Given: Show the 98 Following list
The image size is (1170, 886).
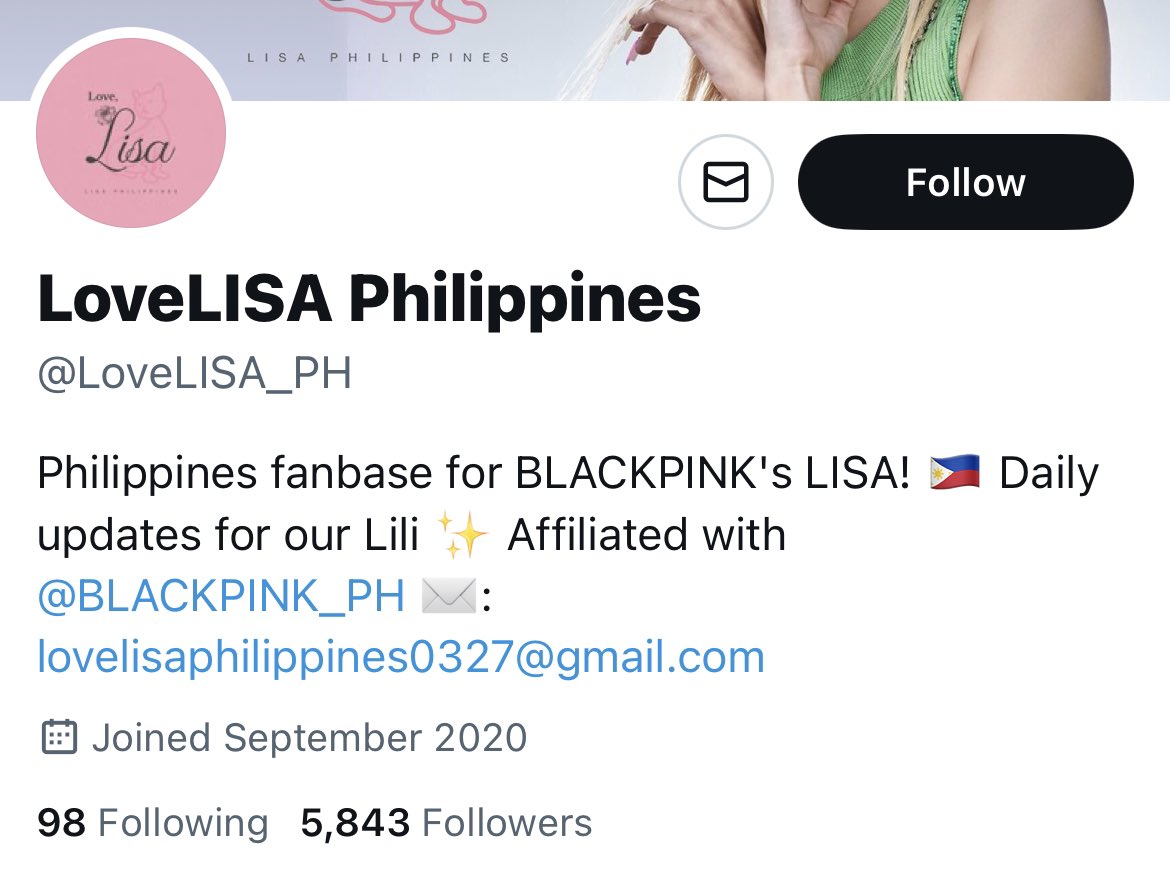Looking at the screenshot, I should tap(153, 823).
